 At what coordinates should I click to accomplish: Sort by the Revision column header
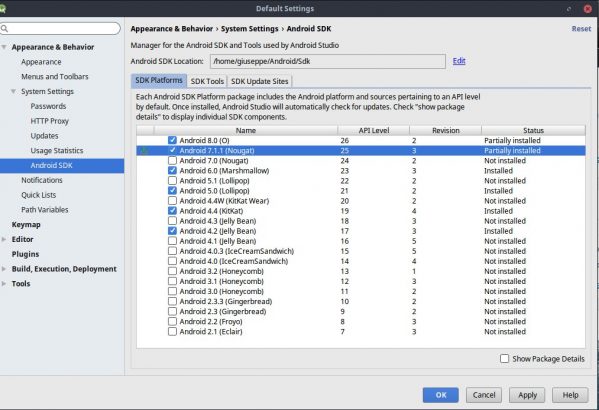point(445,130)
